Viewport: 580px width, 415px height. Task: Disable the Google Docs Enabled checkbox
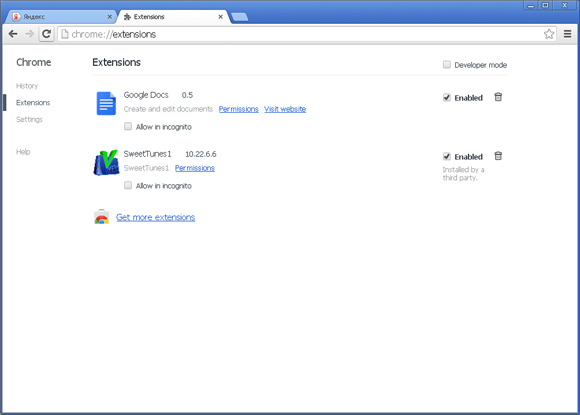point(447,97)
